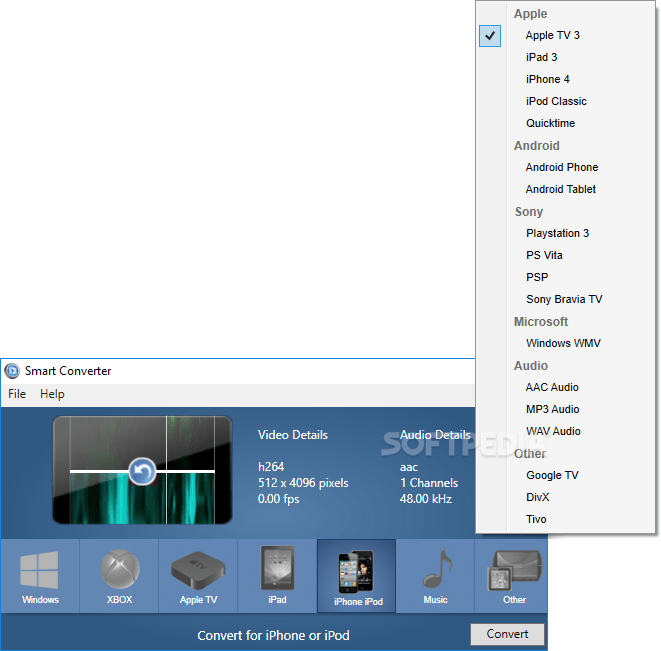The height and width of the screenshot is (651, 661).
Task: Choose the Music conversion preset
Action: point(435,576)
